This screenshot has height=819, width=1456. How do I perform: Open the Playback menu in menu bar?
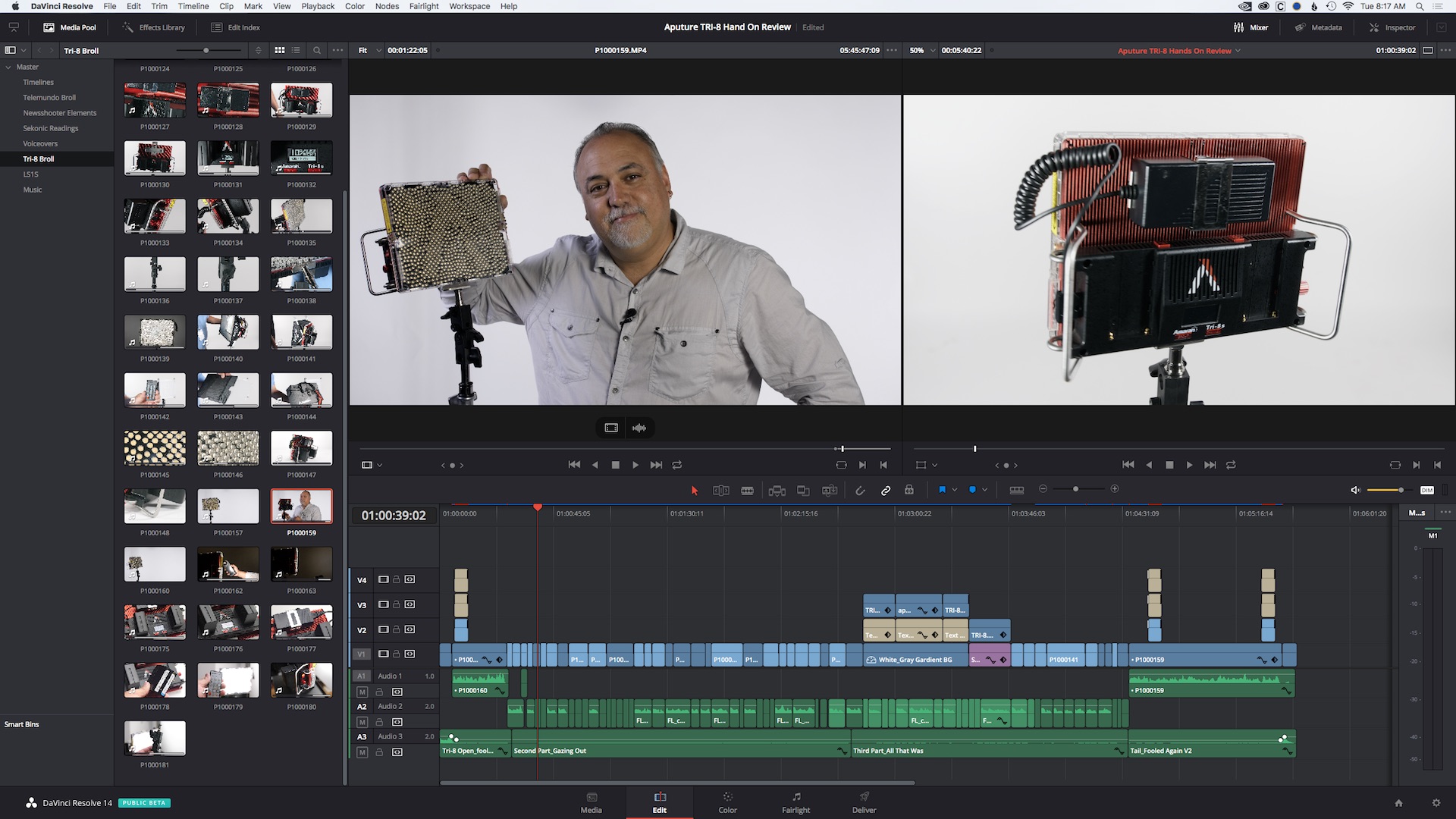click(317, 5)
